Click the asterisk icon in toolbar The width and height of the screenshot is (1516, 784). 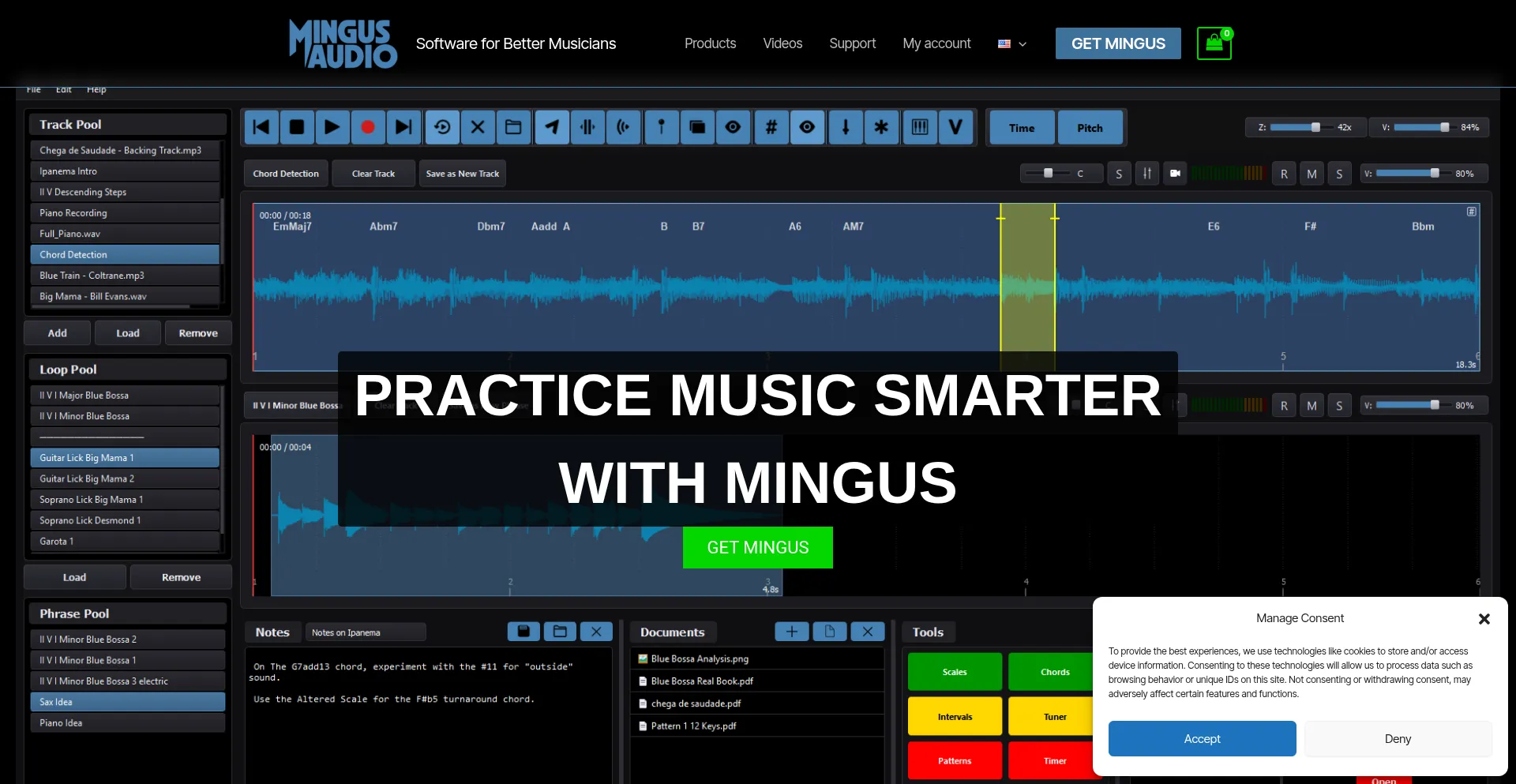coord(881,127)
